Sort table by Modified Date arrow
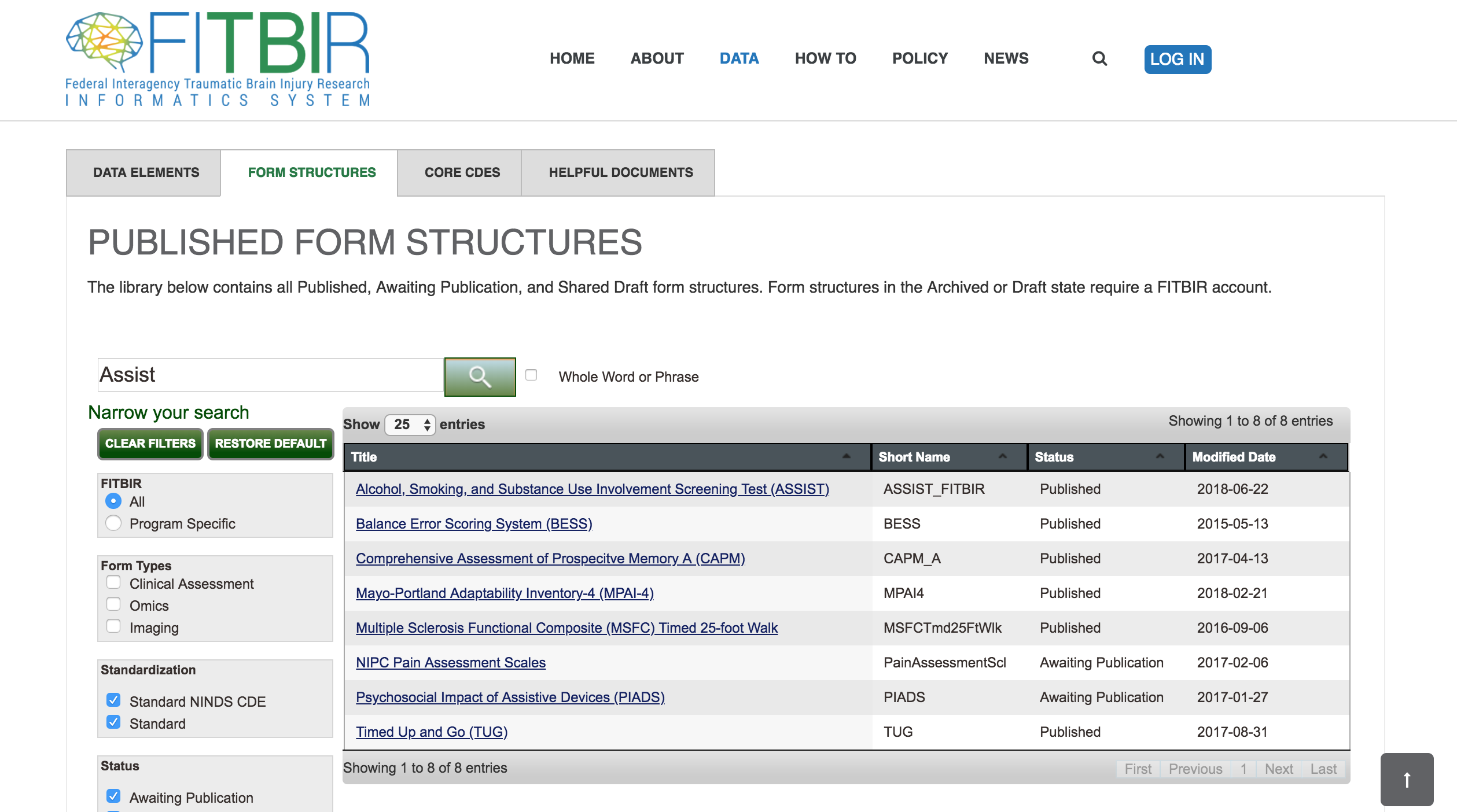1457x812 pixels. [x=1323, y=456]
